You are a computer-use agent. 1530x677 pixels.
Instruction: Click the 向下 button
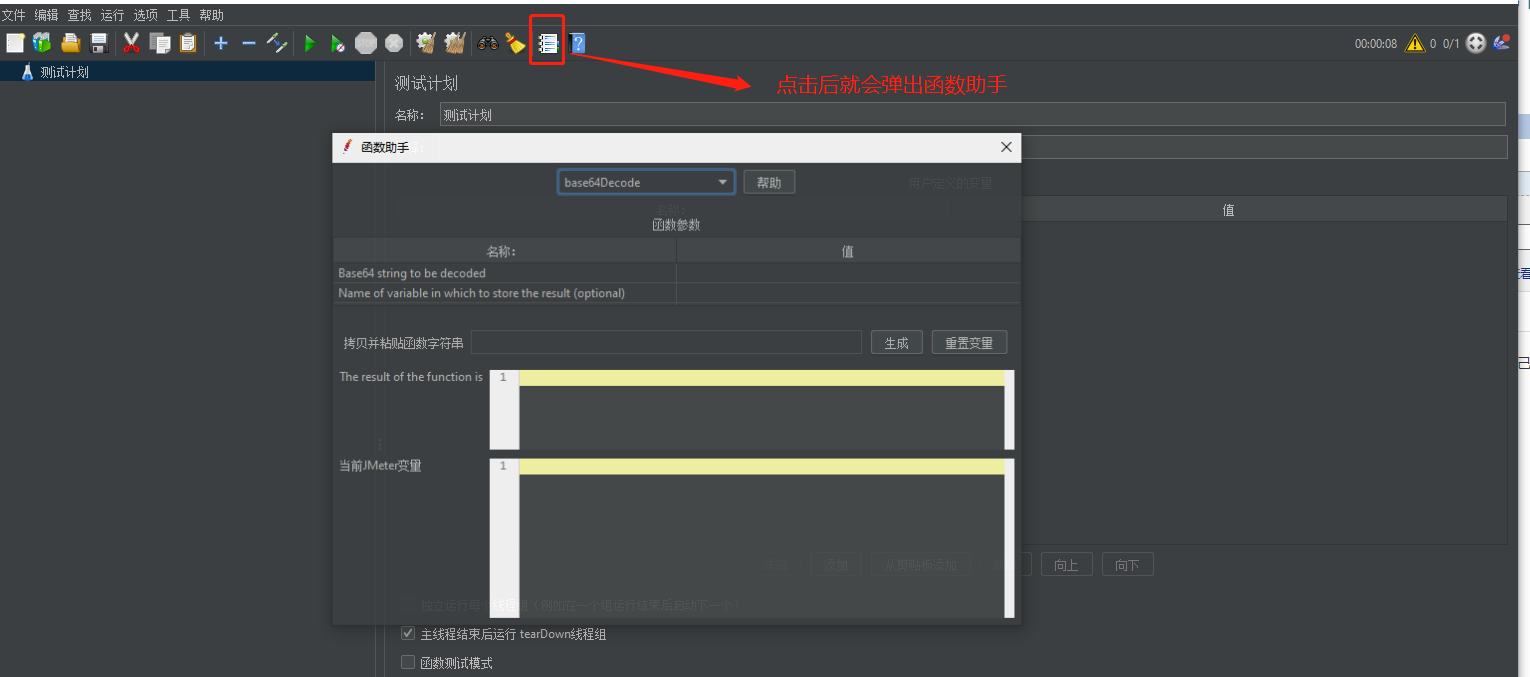point(1128,565)
